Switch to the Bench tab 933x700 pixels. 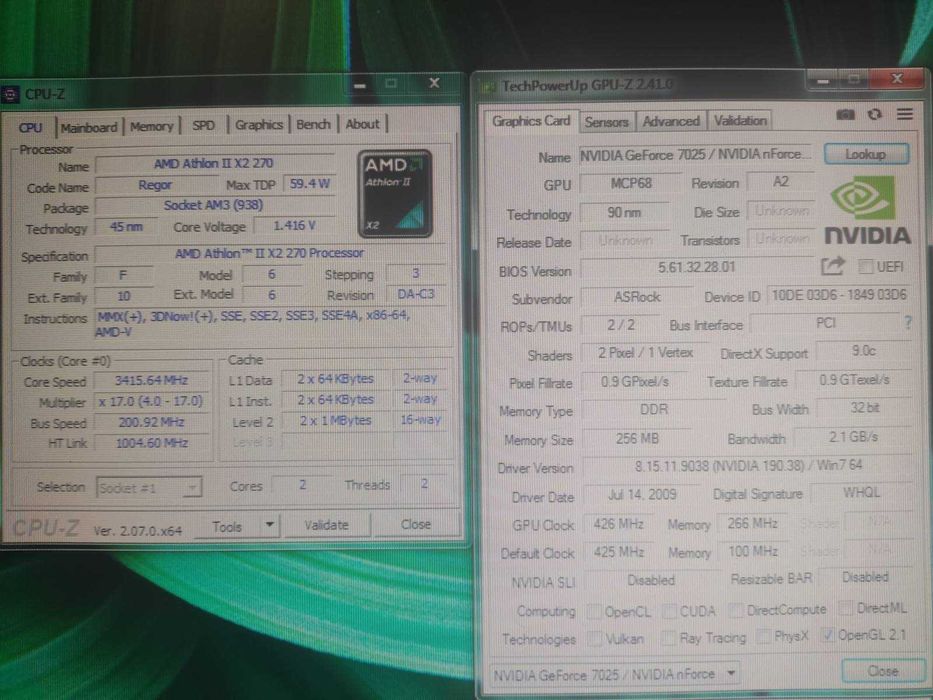point(313,124)
